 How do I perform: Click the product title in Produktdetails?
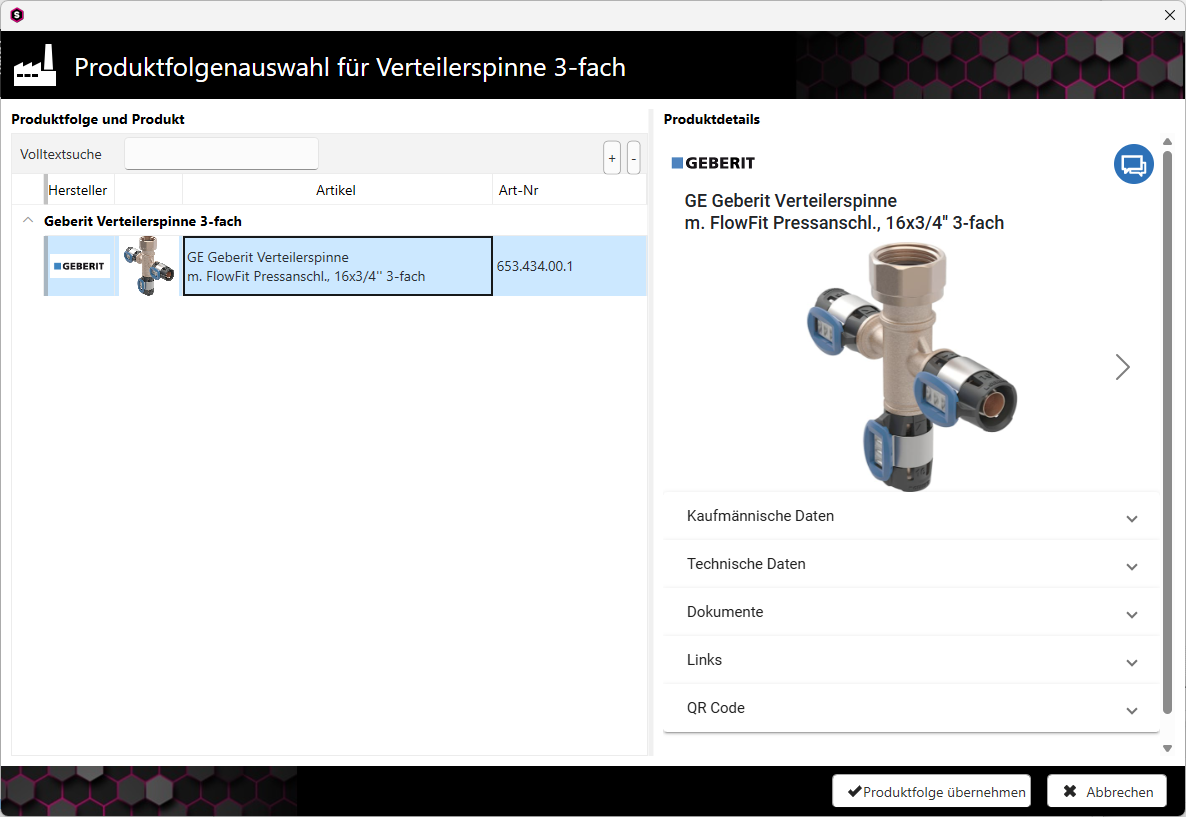pos(844,212)
